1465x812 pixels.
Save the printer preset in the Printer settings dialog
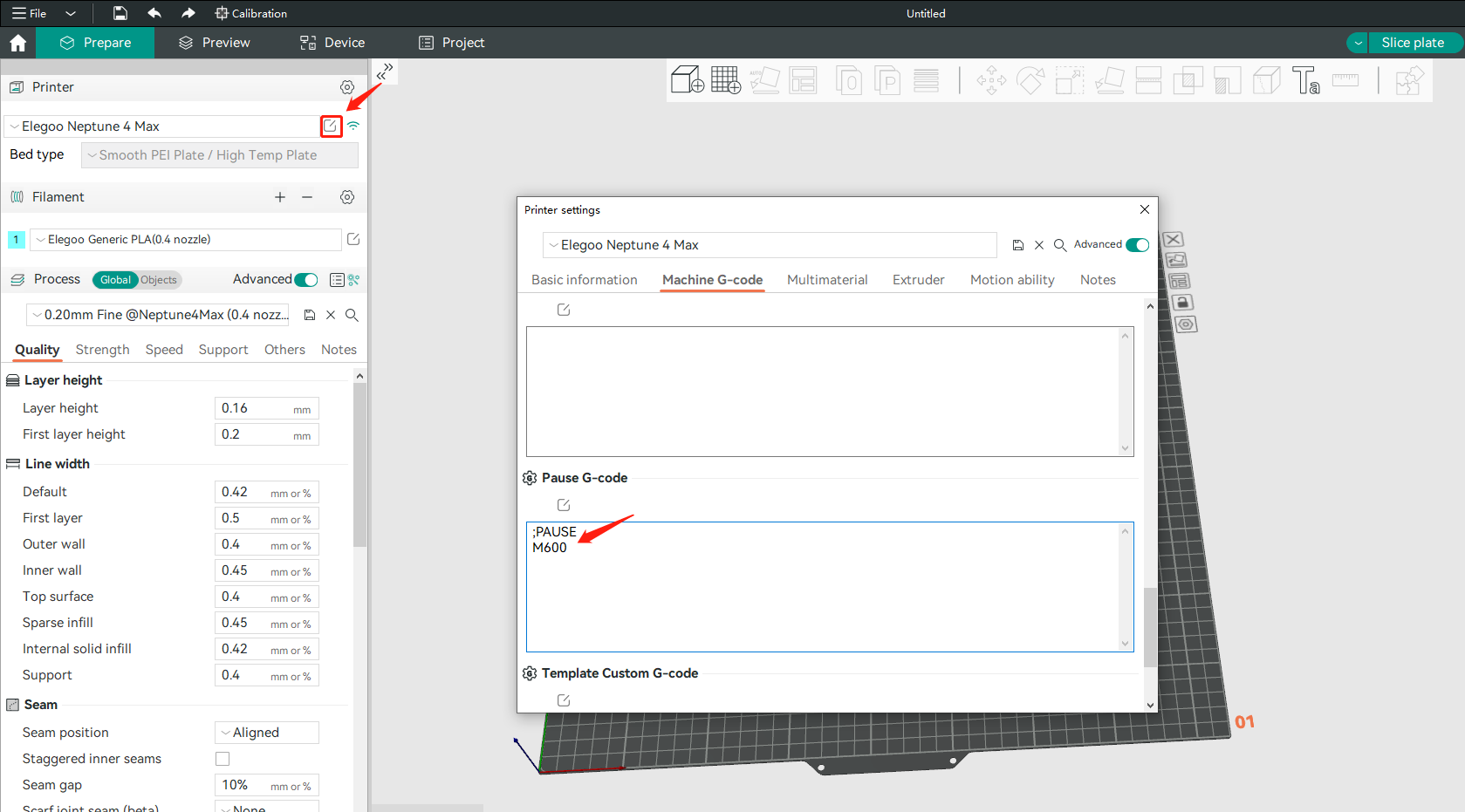[x=1017, y=245]
